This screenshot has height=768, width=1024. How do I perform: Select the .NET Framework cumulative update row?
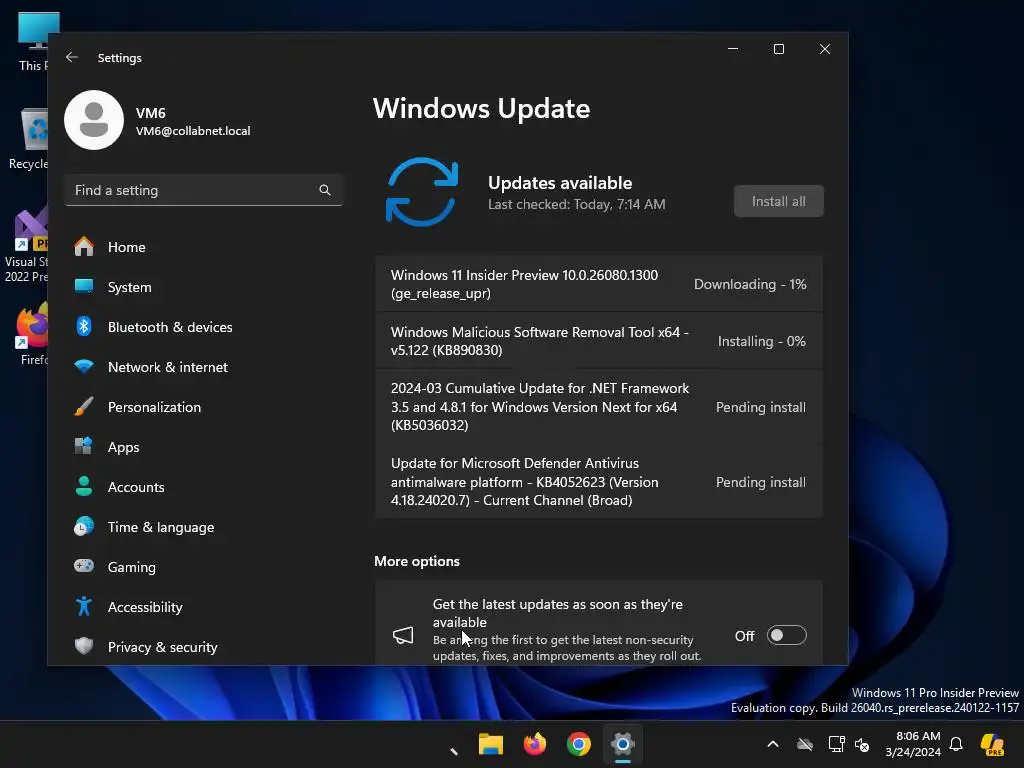tap(599, 407)
